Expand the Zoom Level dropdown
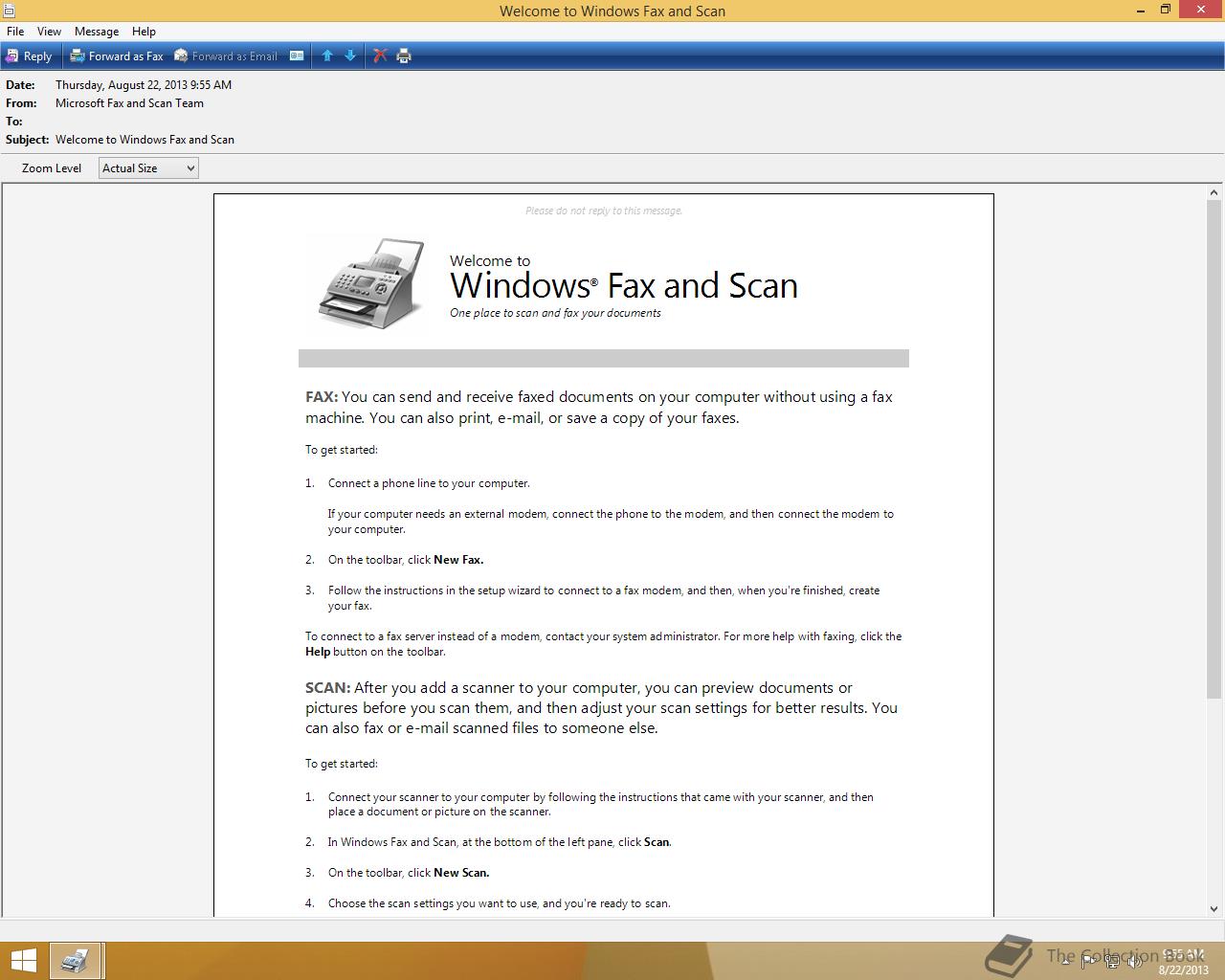 click(148, 168)
